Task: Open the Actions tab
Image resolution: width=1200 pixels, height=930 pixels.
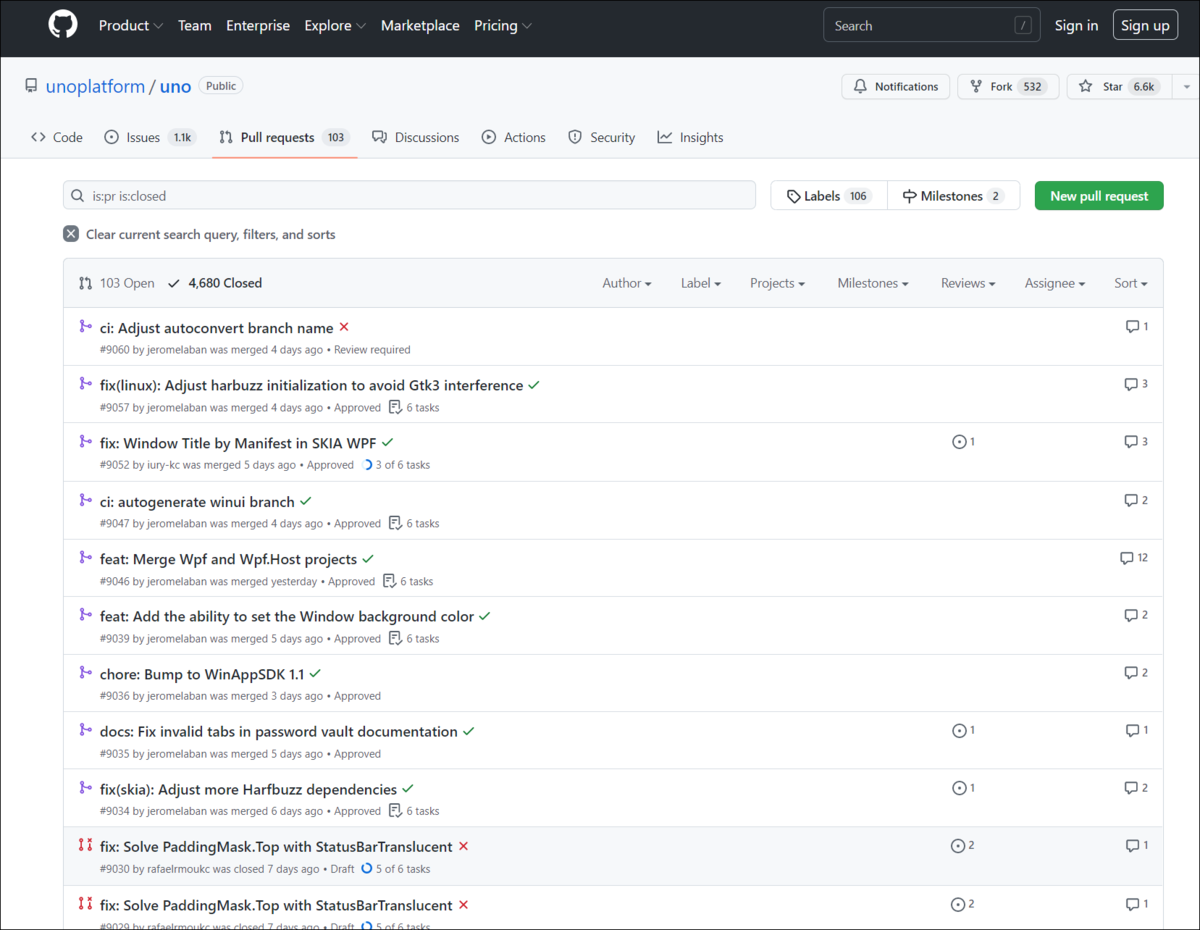Action: [x=514, y=137]
